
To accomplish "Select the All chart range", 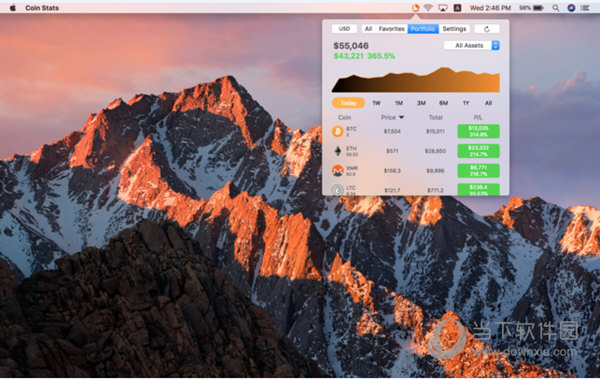I will pos(488,103).
